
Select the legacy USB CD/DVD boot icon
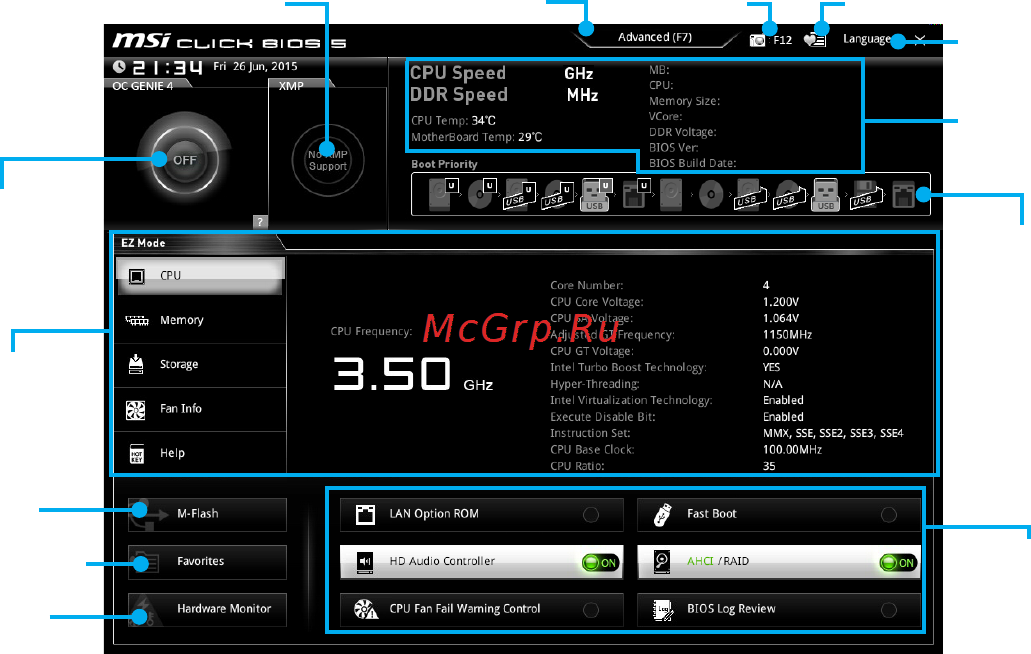tap(789, 195)
